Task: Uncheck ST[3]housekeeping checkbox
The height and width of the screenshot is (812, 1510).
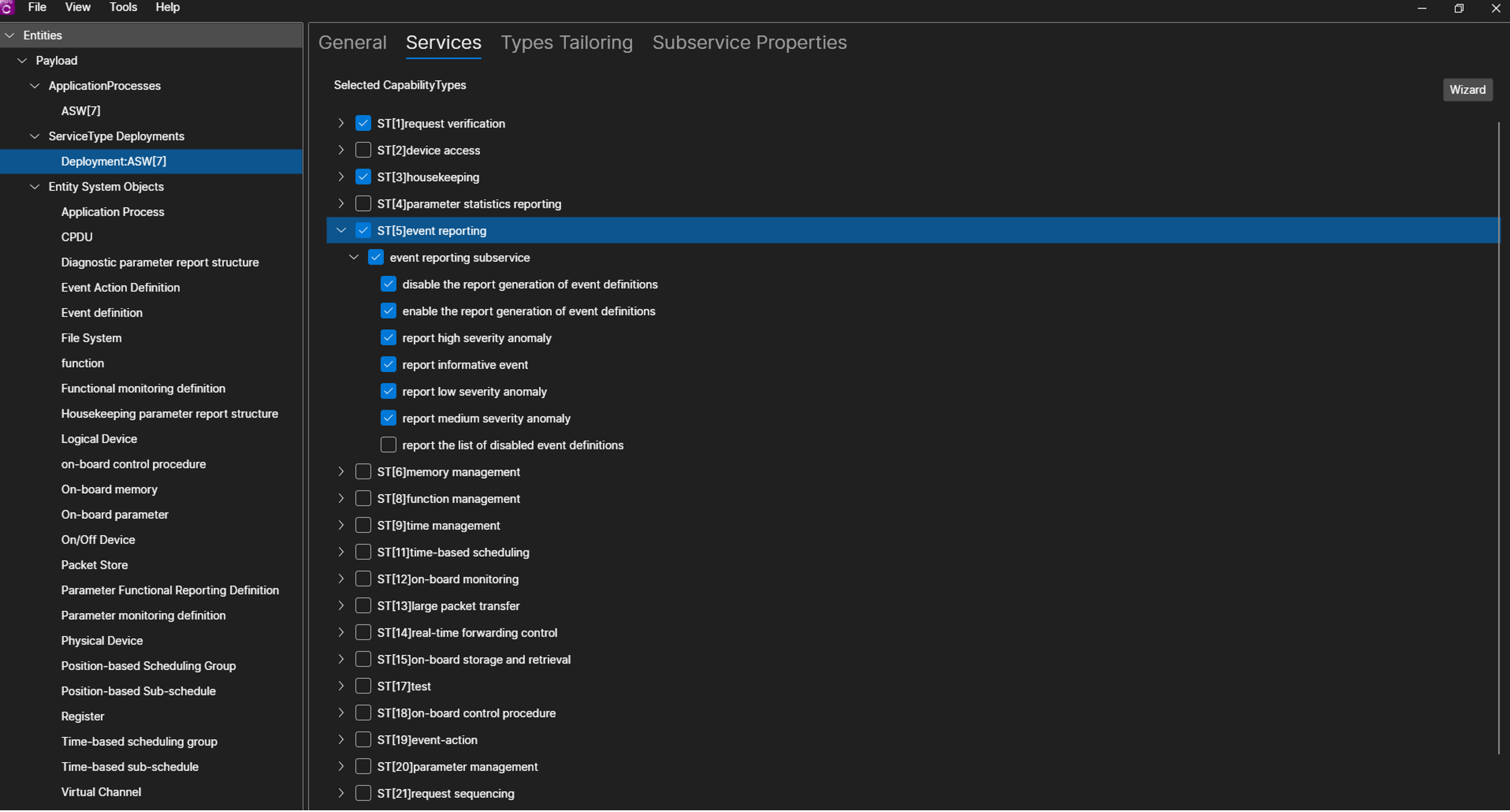Action: coord(364,178)
